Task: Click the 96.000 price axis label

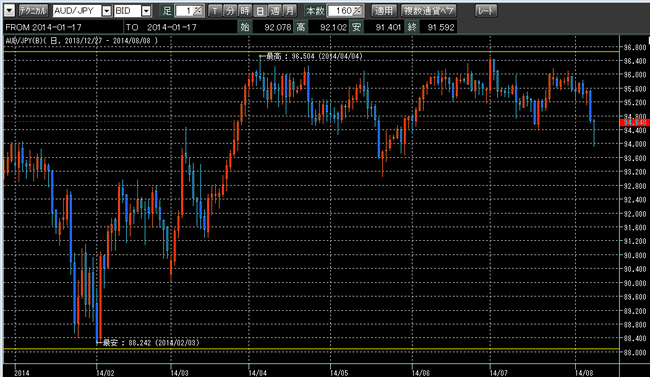Action: [635, 75]
